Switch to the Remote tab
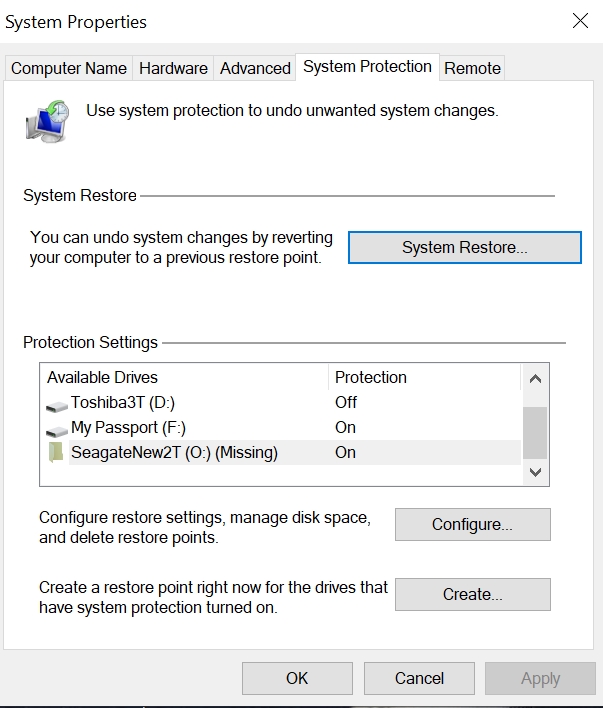This screenshot has height=708, width=603. click(472, 68)
